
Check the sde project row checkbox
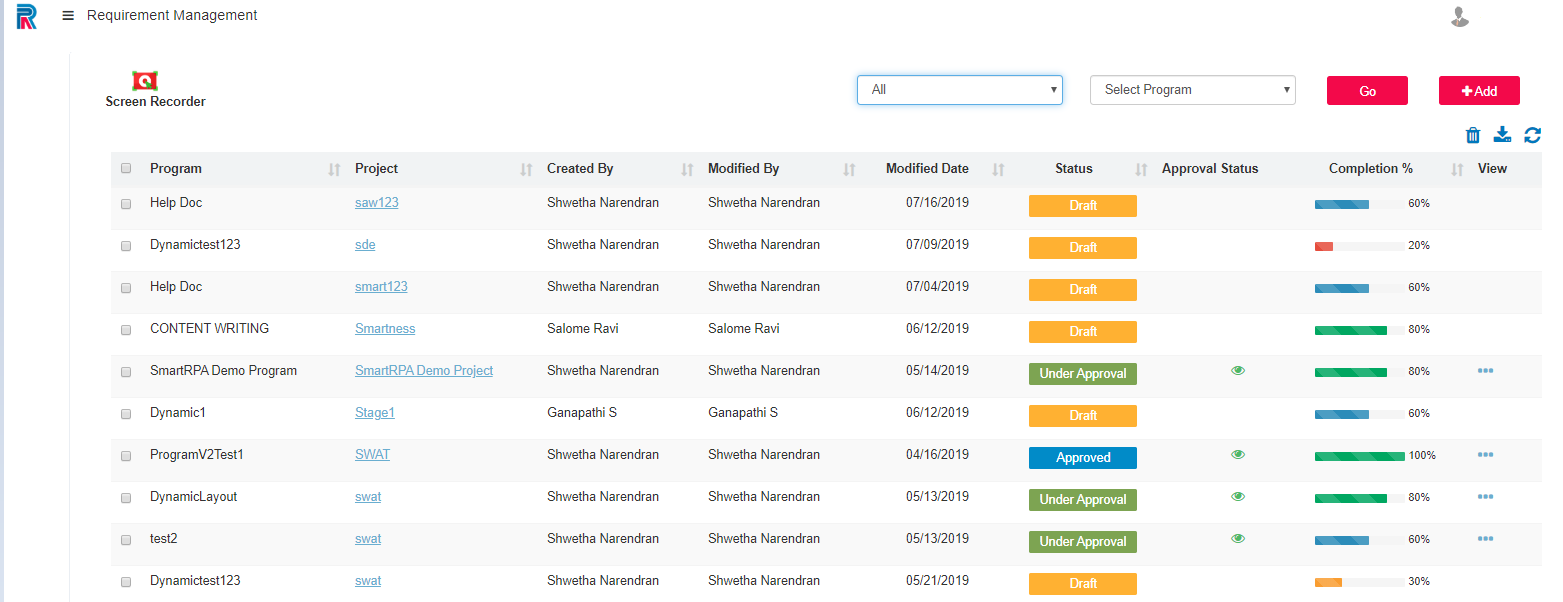(126, 246)
